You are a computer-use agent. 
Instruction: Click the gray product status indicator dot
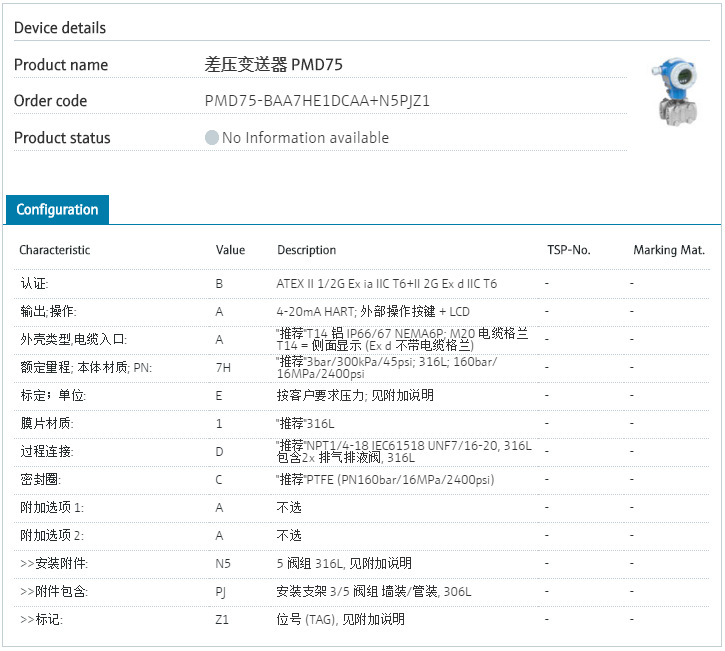point(212,137)
